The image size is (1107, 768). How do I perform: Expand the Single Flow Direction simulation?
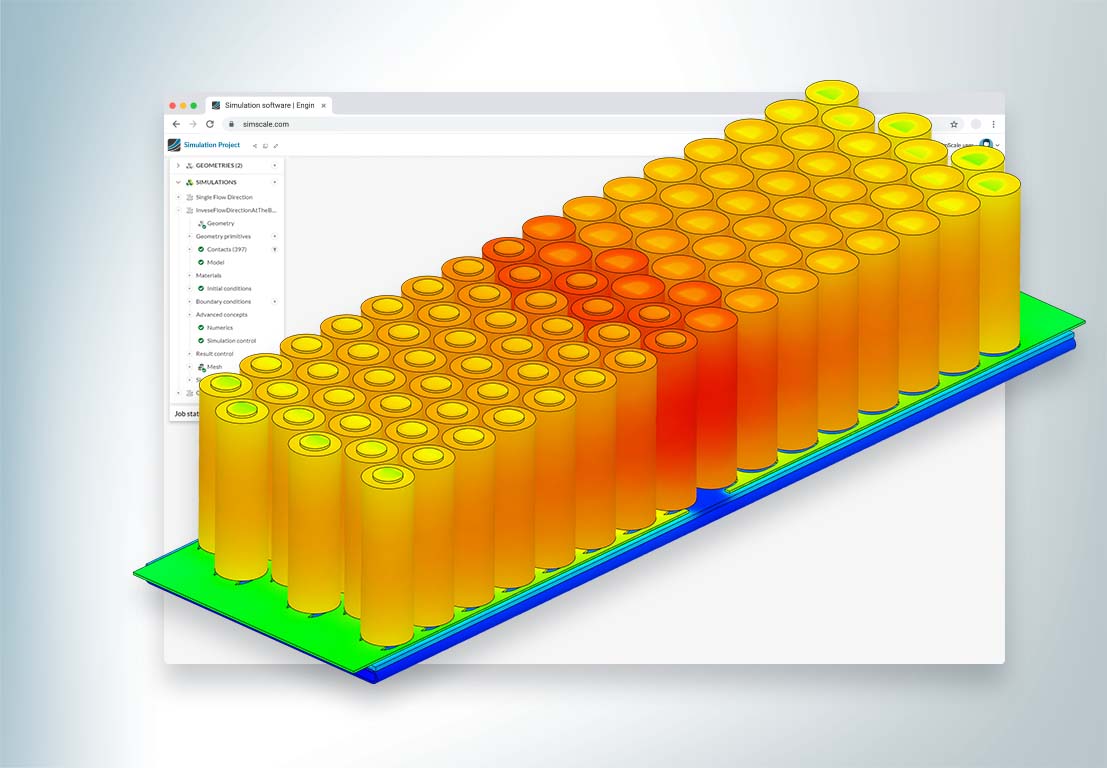[179, 197]
